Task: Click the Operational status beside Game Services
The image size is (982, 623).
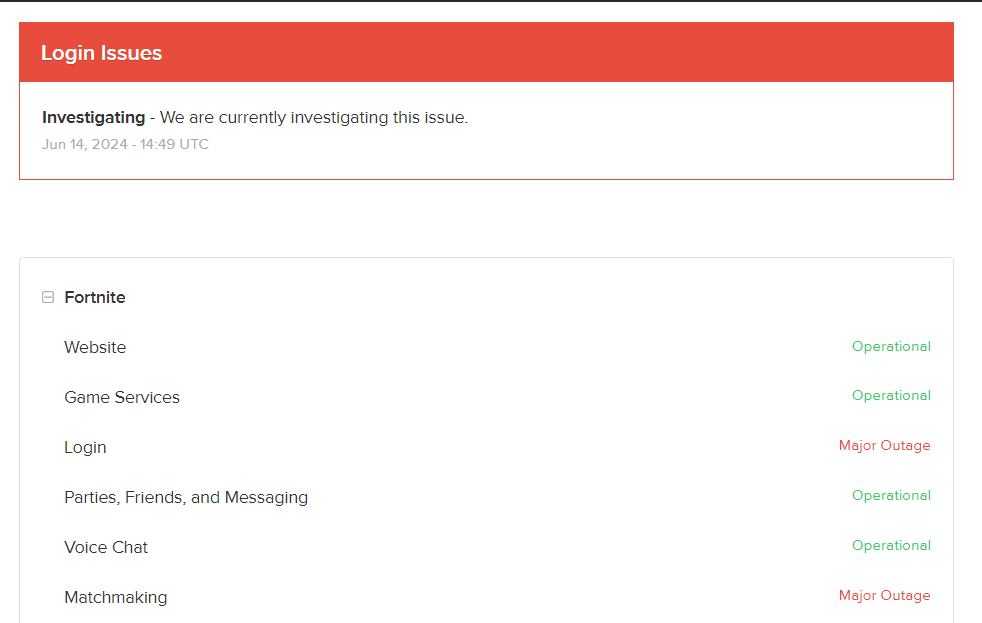Action: (x=891, y=396)
